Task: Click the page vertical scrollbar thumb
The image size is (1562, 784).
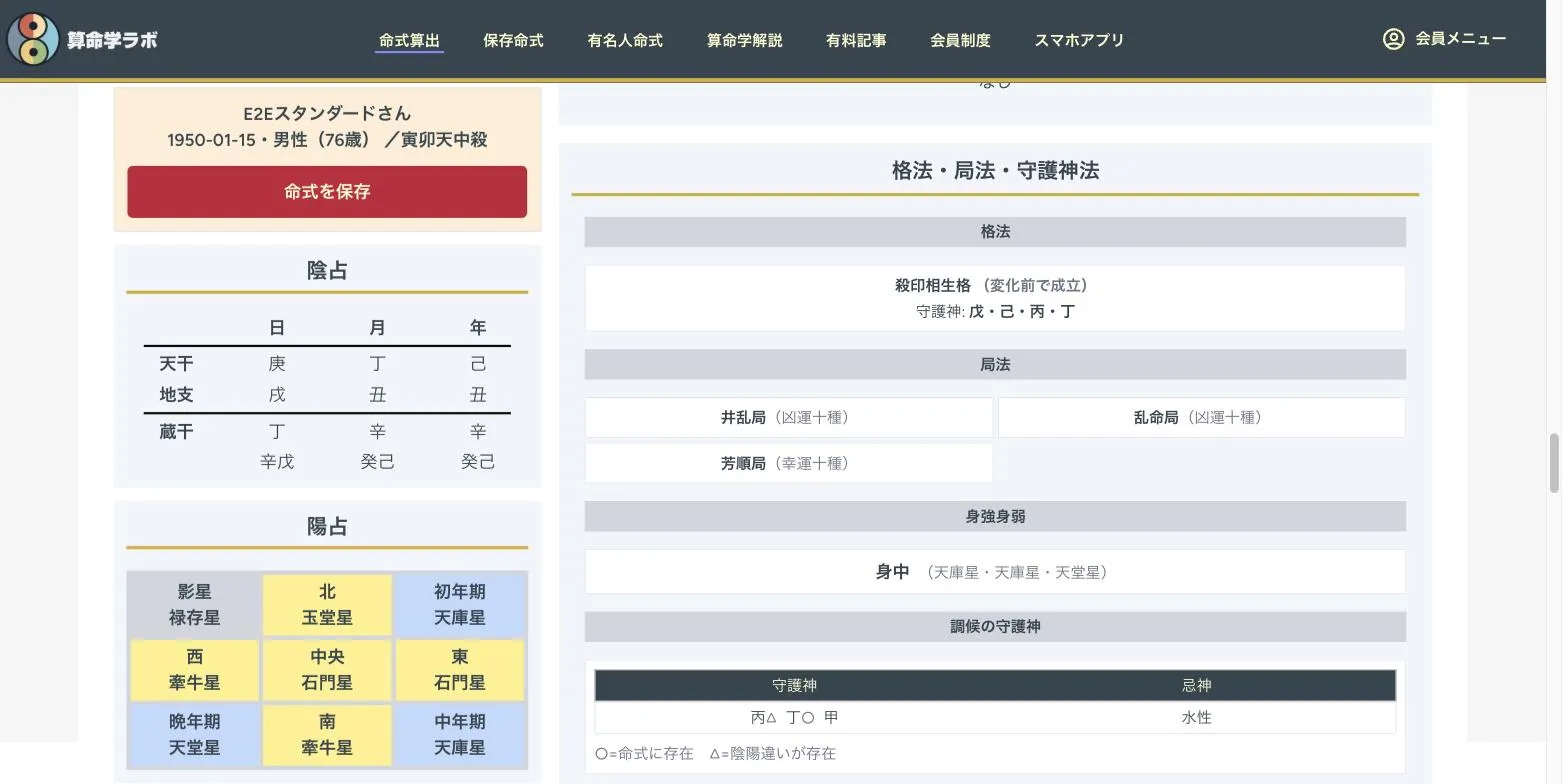Action: click(x=1554, y=464)
